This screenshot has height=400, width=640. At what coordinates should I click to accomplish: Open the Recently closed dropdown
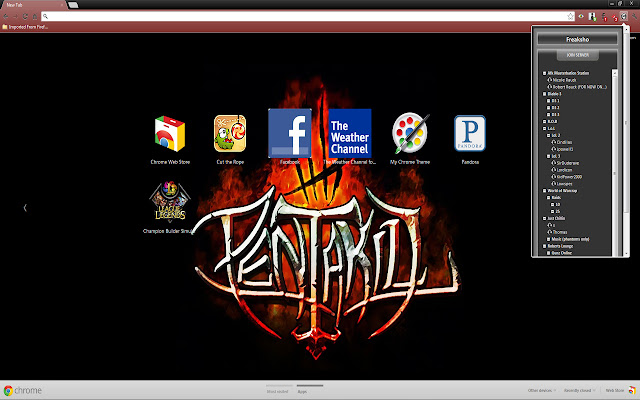579,391
